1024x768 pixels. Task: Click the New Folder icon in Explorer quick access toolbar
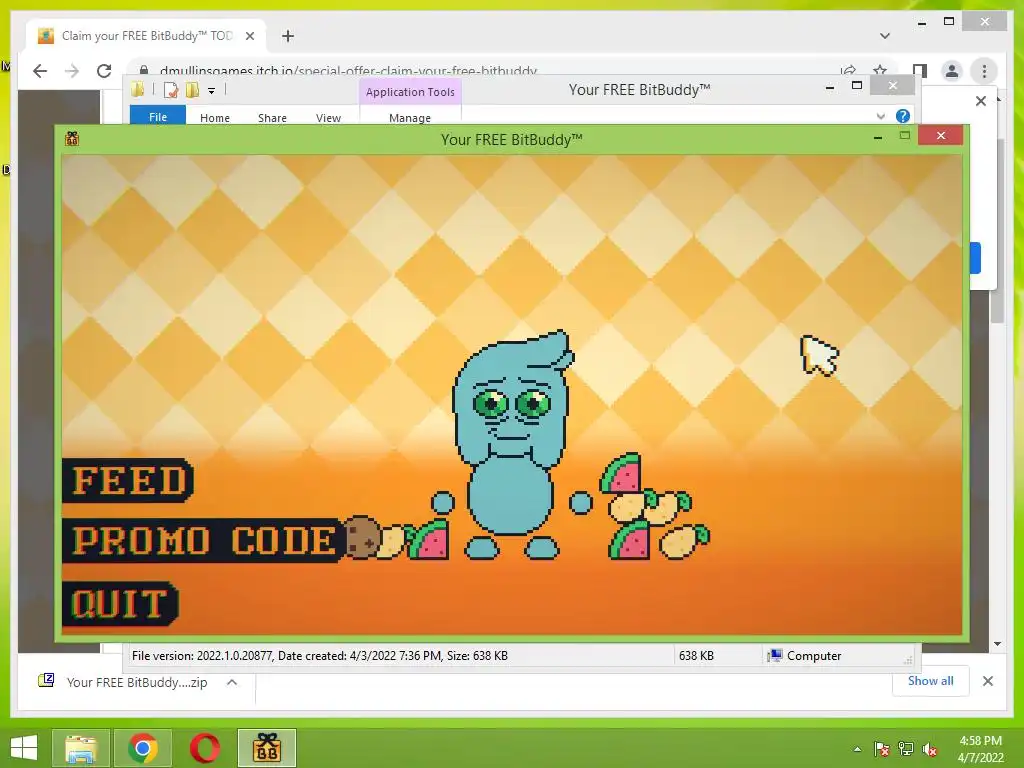(x=192, y=90)
